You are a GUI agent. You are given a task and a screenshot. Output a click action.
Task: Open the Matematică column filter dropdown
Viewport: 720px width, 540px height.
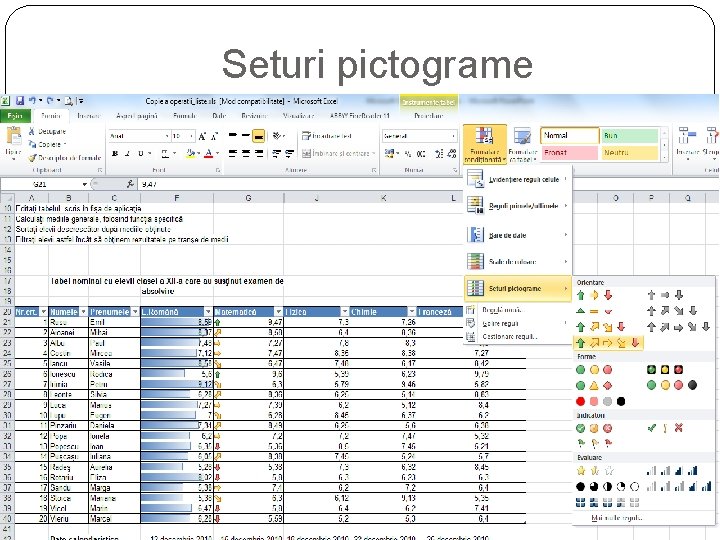[x=278, y=312]
